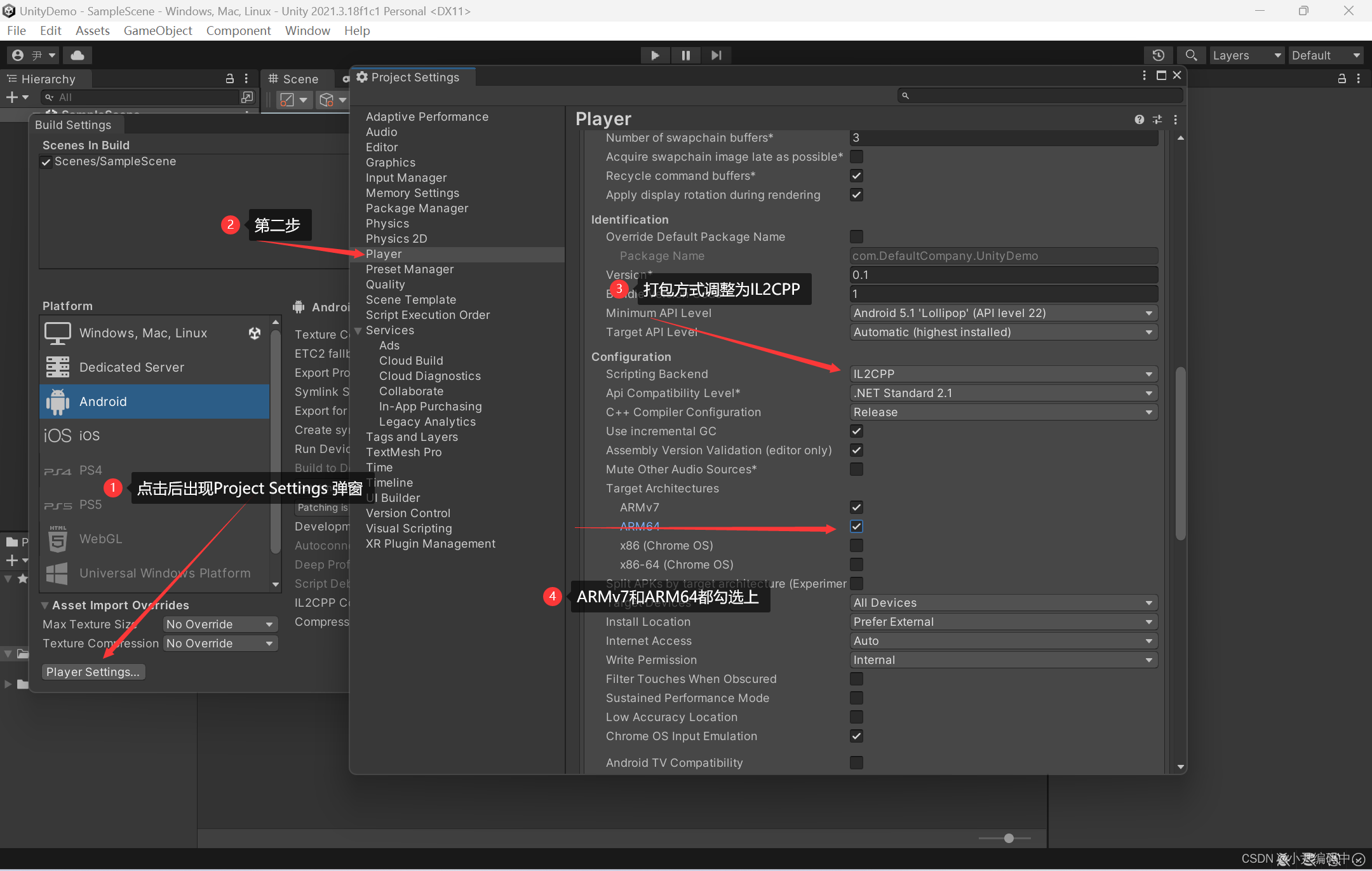
Task: Click the Project Settings search field
Action: pyautogui.click(x=1042, y=96)
